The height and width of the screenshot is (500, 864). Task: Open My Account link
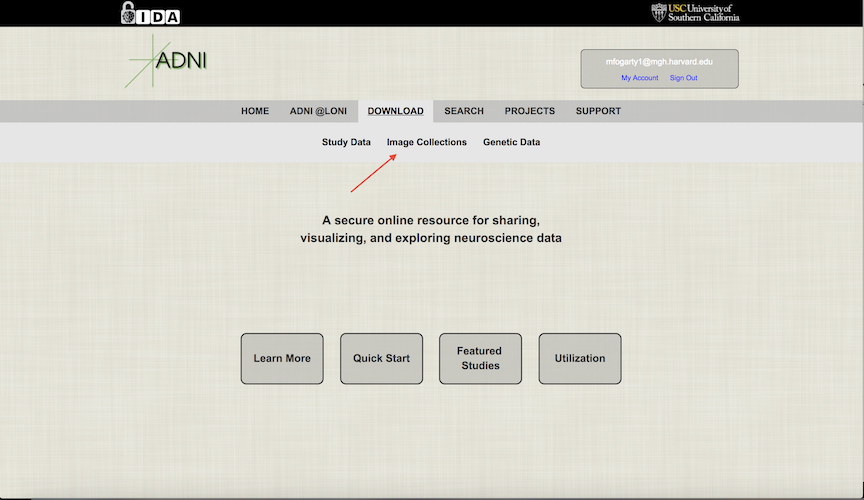pos(639,78)
